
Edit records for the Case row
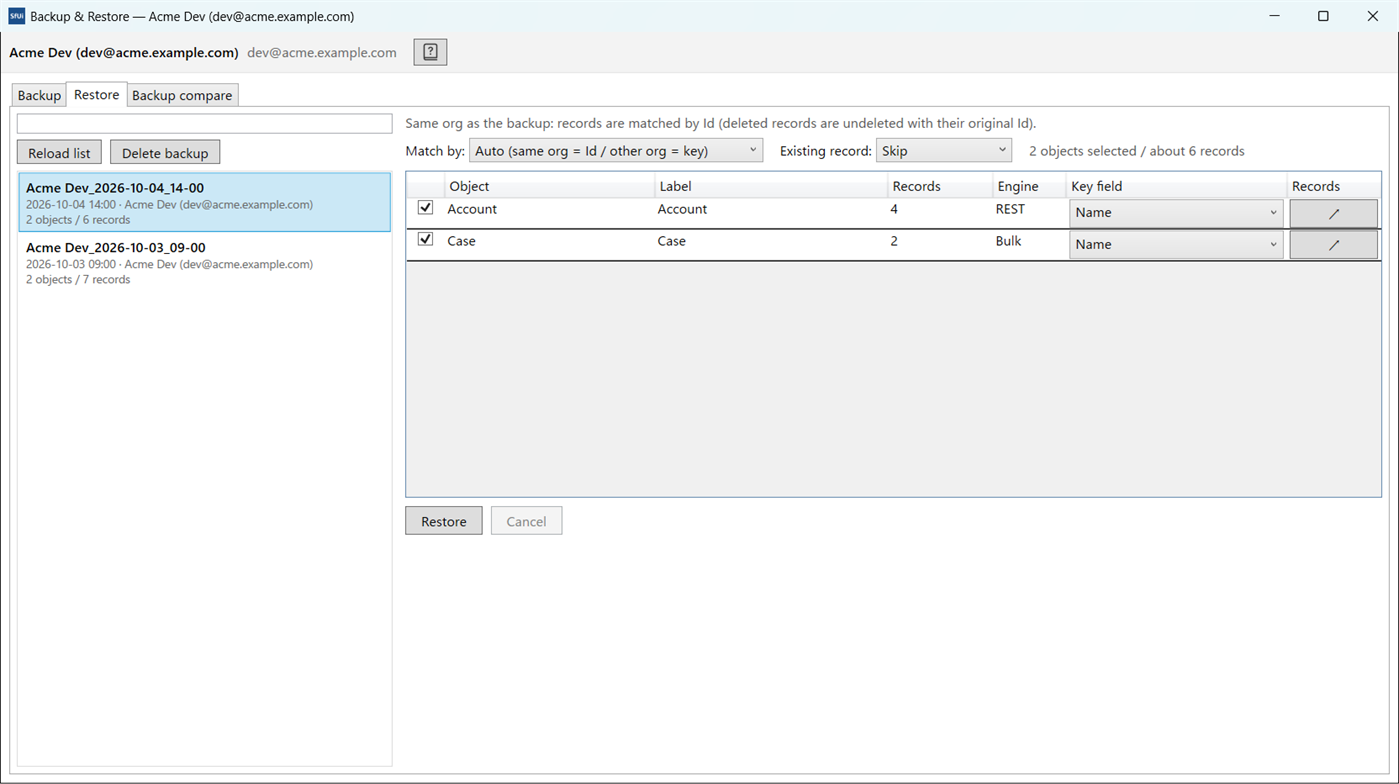click(x=1333, y=245)
